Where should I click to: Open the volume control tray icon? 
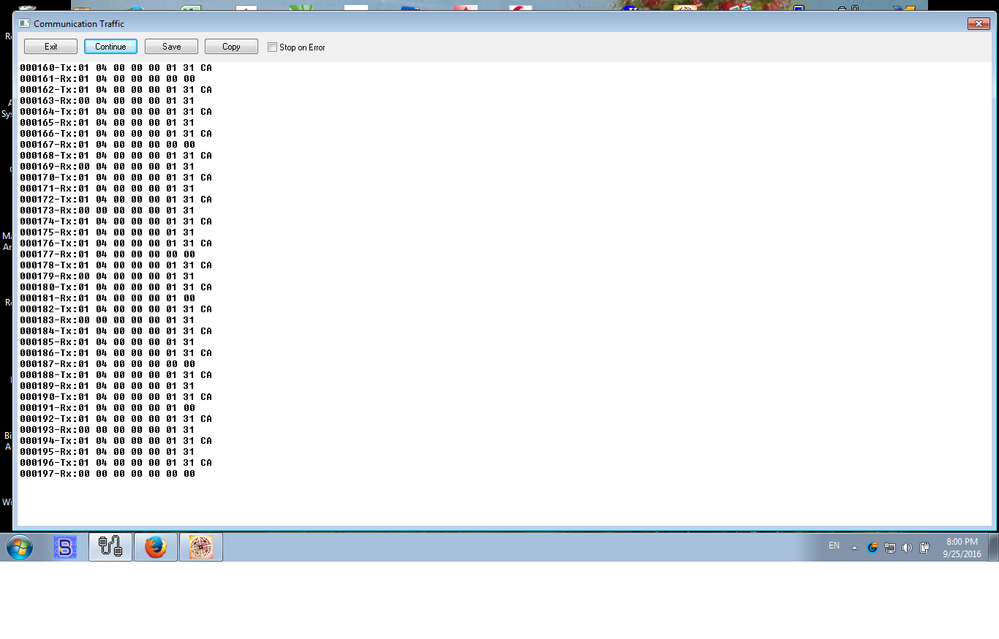pos(907,548)
